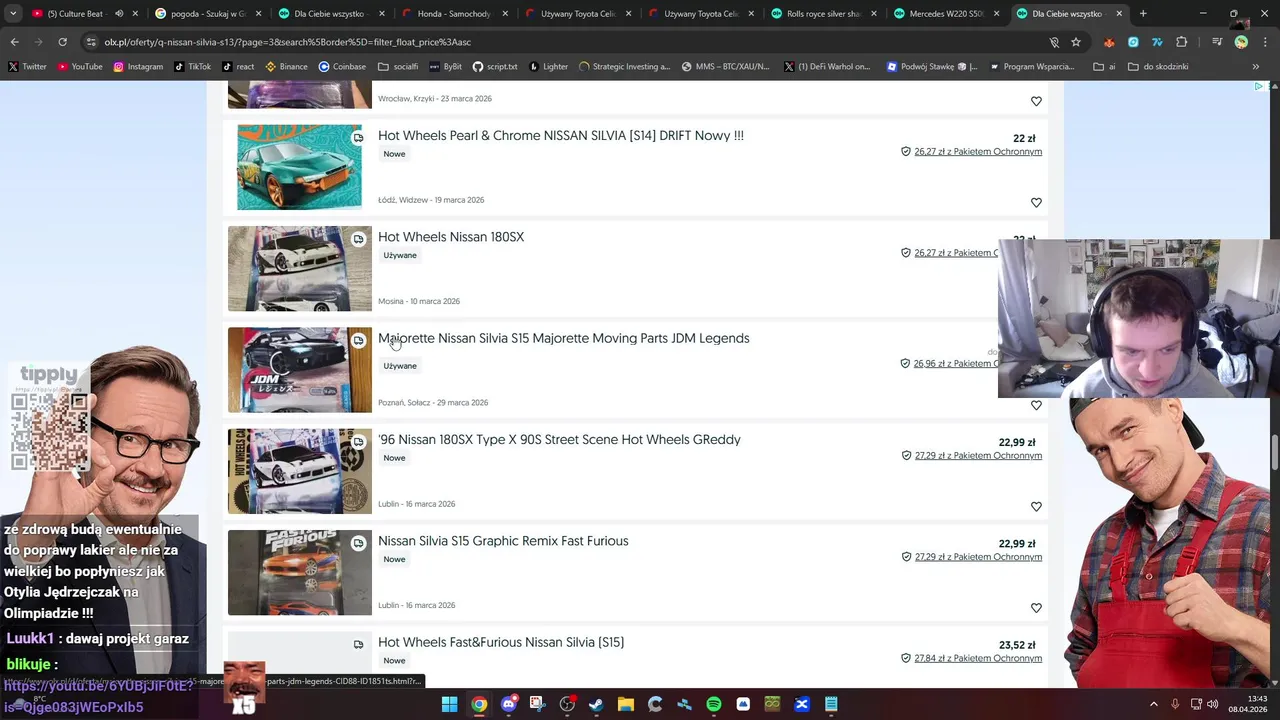This screenshot has height=720, width=1280.
Task: Click 27,29 zł z Pakietem Ochronnym under GReddy
Action: pyautogui.click(x=978, y=456)
